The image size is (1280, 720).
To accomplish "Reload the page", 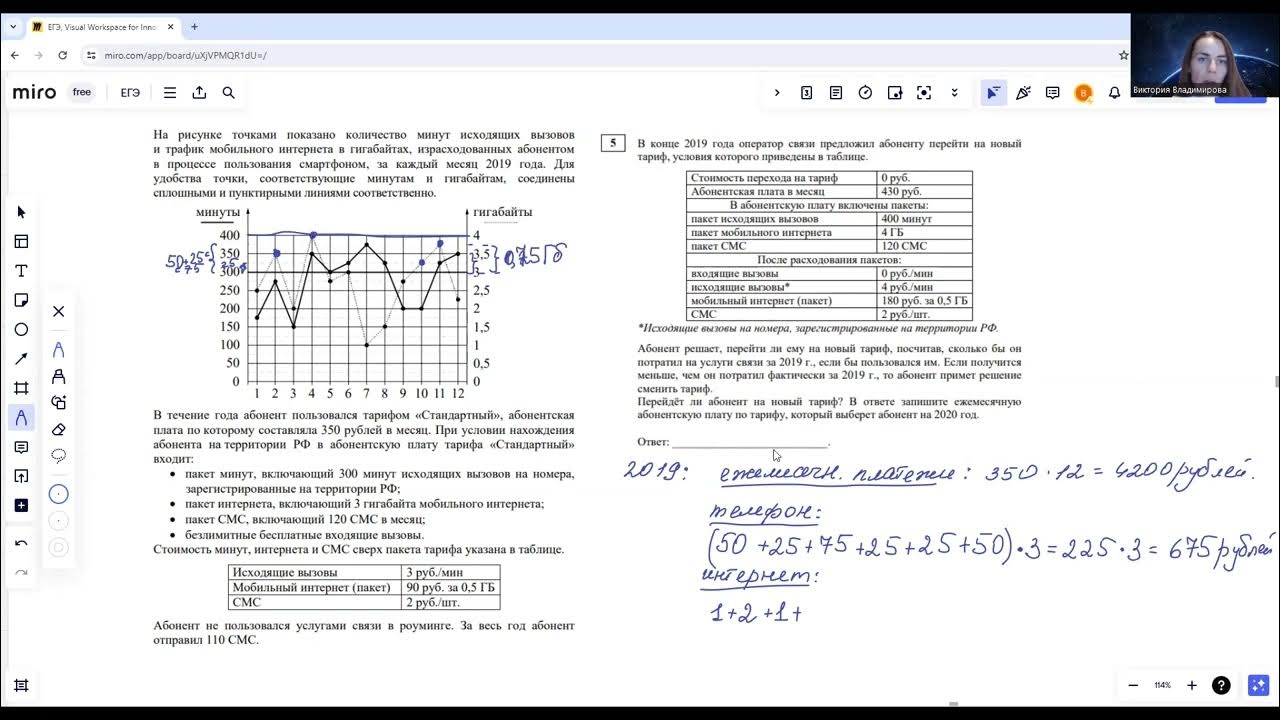I will 63,55.
